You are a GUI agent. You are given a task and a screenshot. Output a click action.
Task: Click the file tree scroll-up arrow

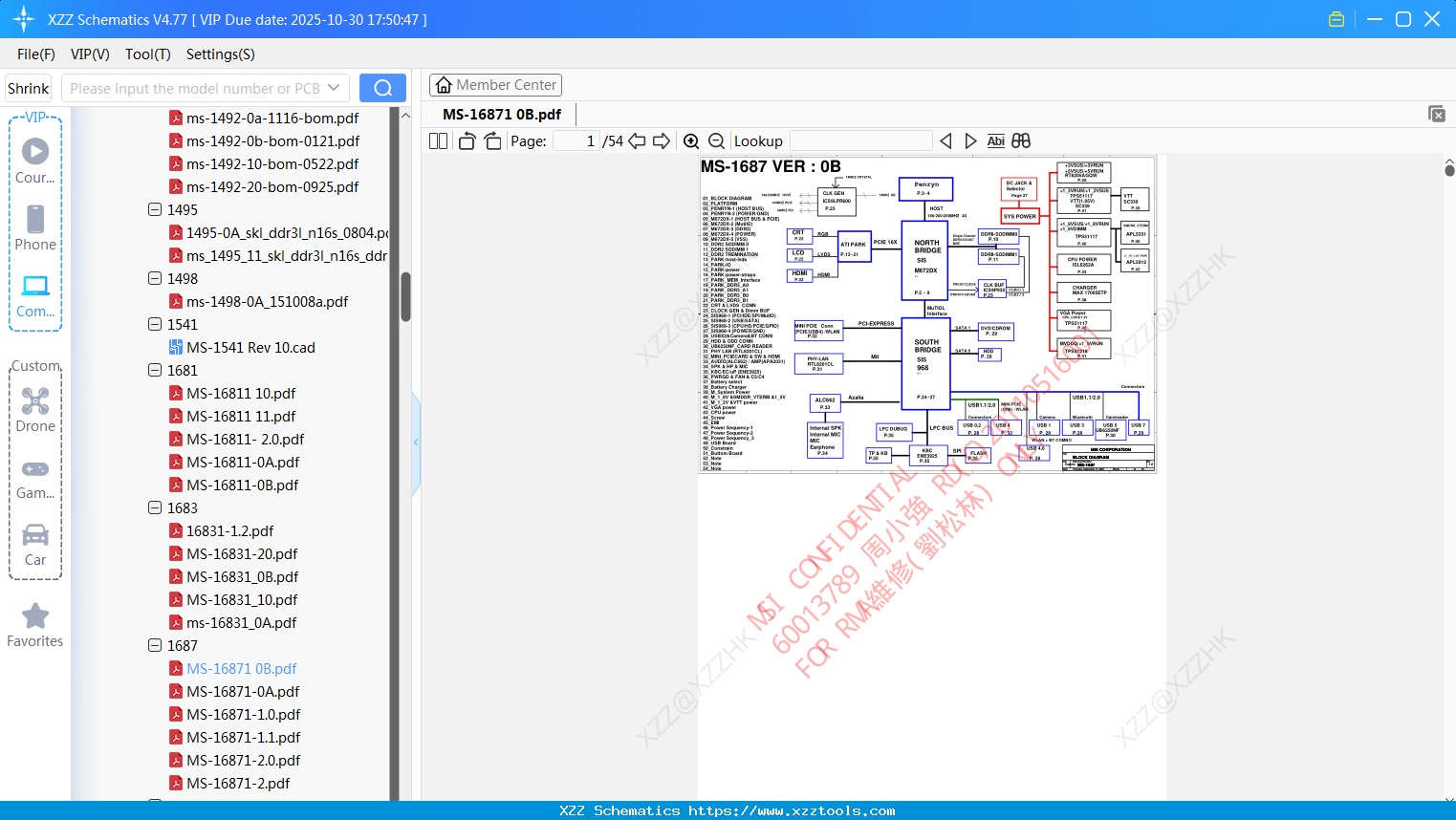coord(405,116)
